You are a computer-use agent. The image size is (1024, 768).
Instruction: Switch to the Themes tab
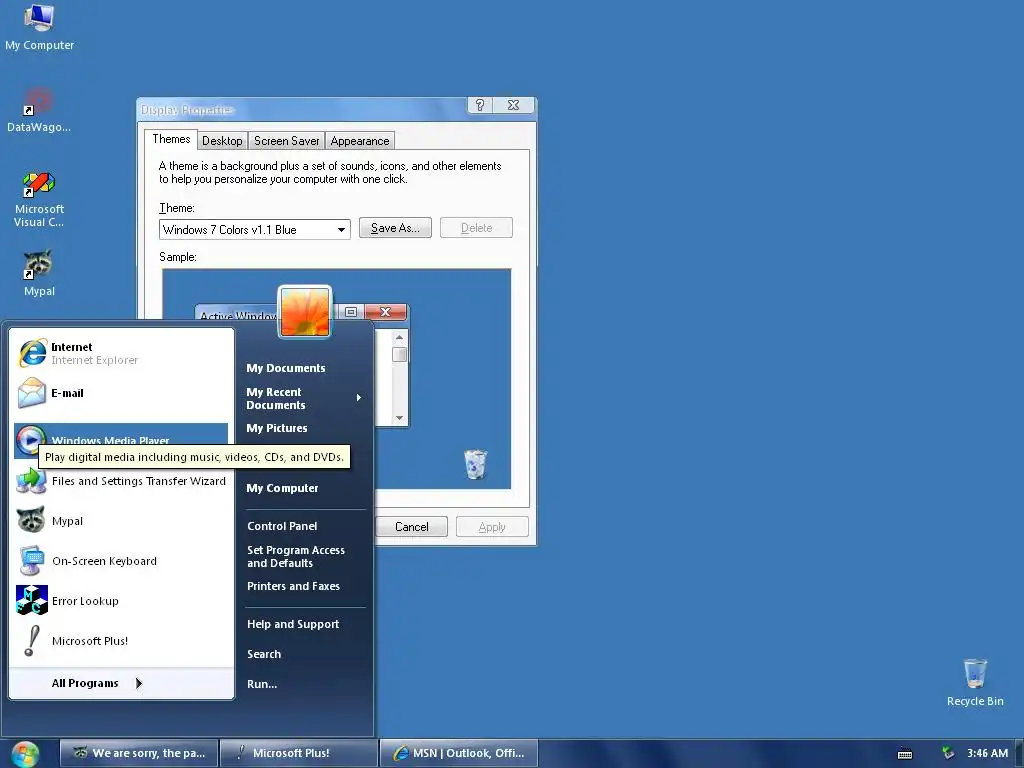(171, 139)
